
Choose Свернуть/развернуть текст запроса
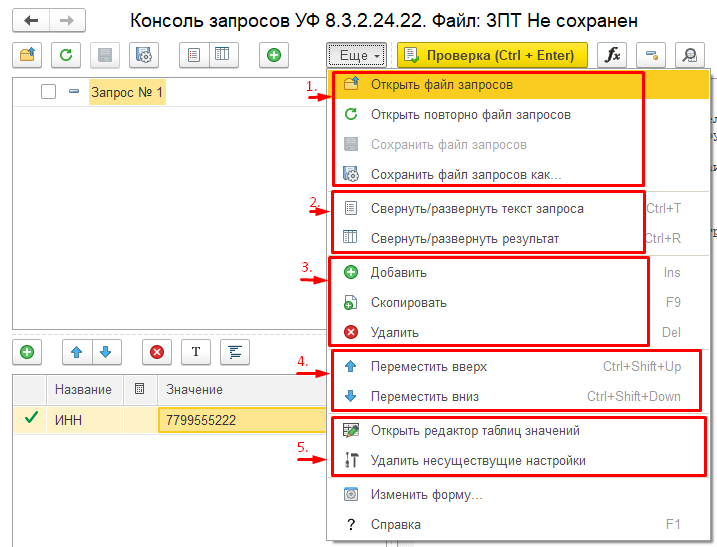[518, 209]
